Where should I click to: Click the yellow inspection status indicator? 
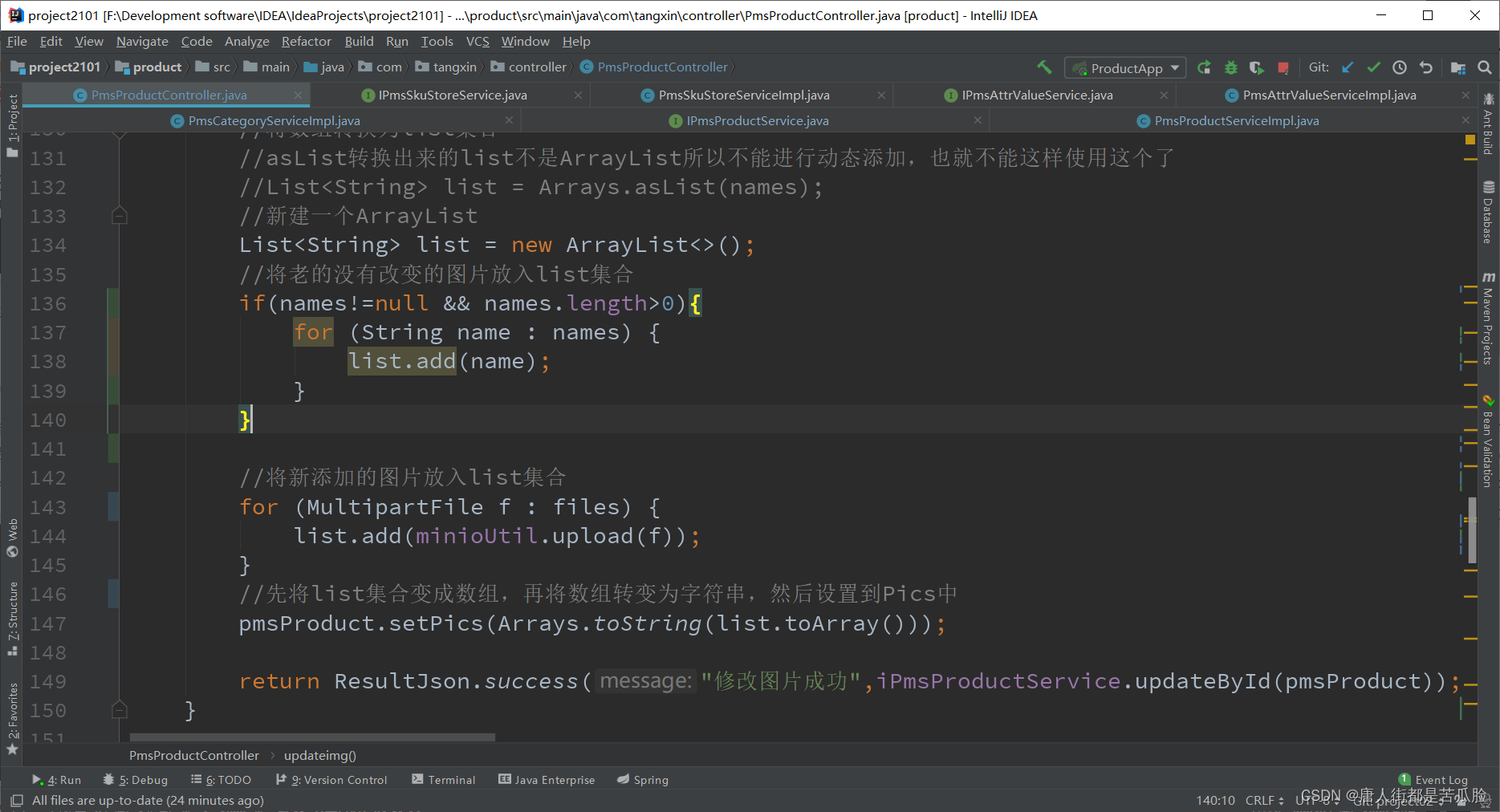1470,140
